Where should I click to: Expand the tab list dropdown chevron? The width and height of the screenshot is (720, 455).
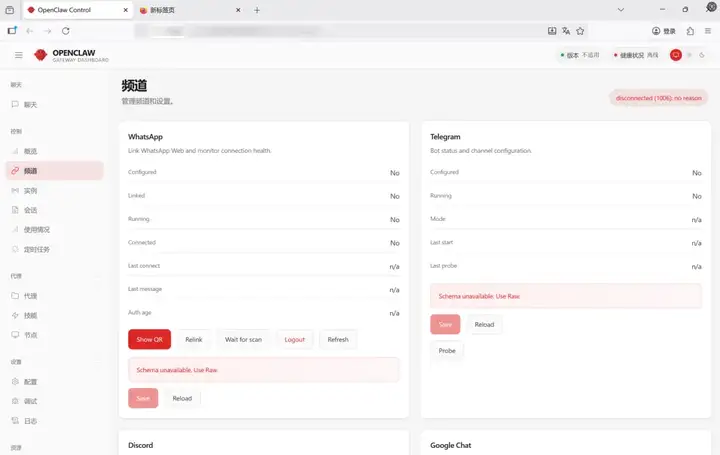pos(621,10)
